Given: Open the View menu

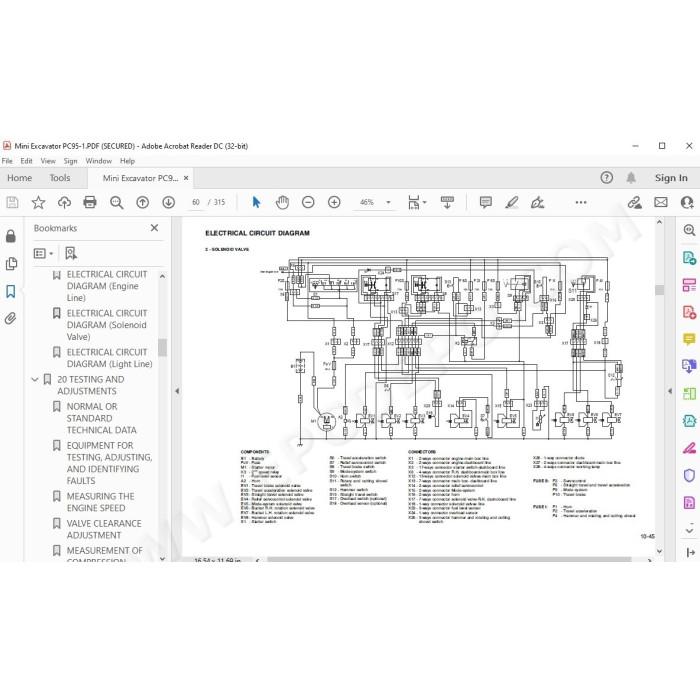Looking at the screenshot, I should [x=48, y=161].
